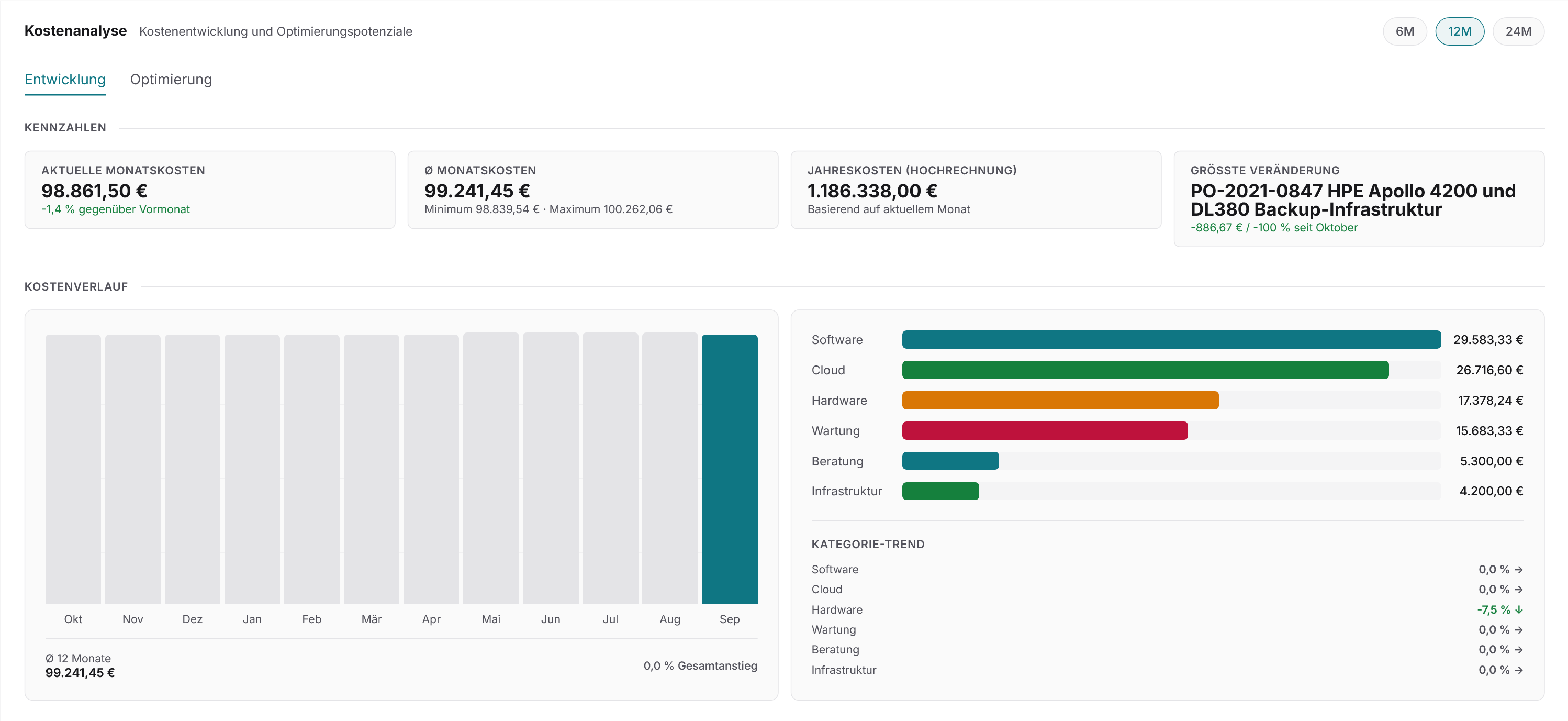The image size is (1568, 721).
Task: Select the 12M time range
Action: (1459, 31)
